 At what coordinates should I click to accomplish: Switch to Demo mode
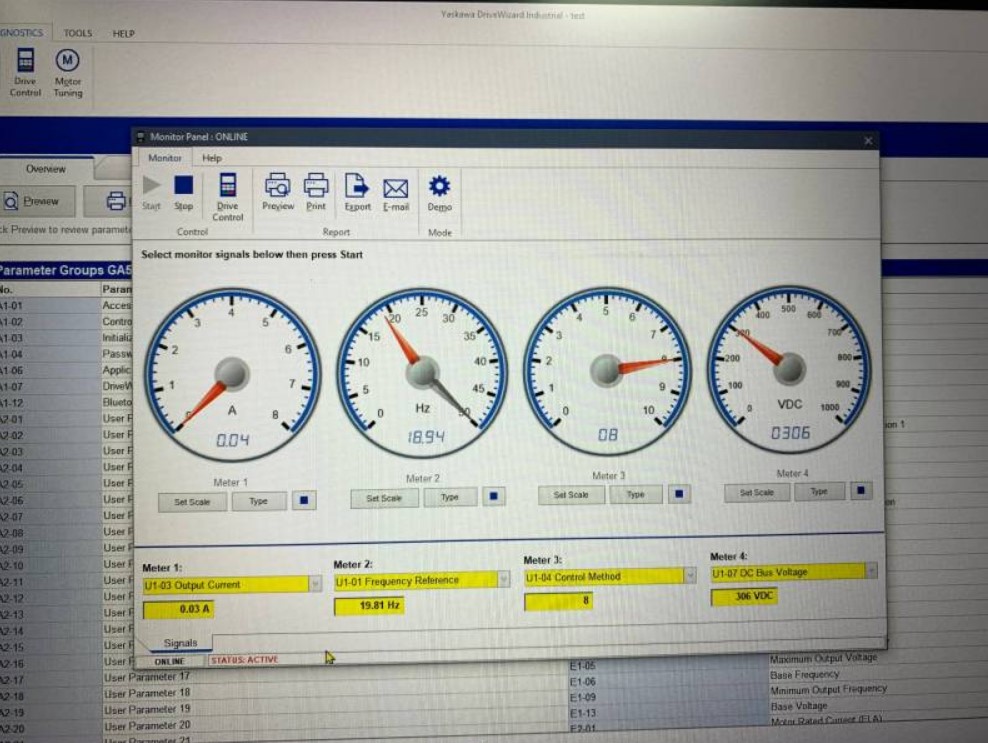tap(439, 188)
